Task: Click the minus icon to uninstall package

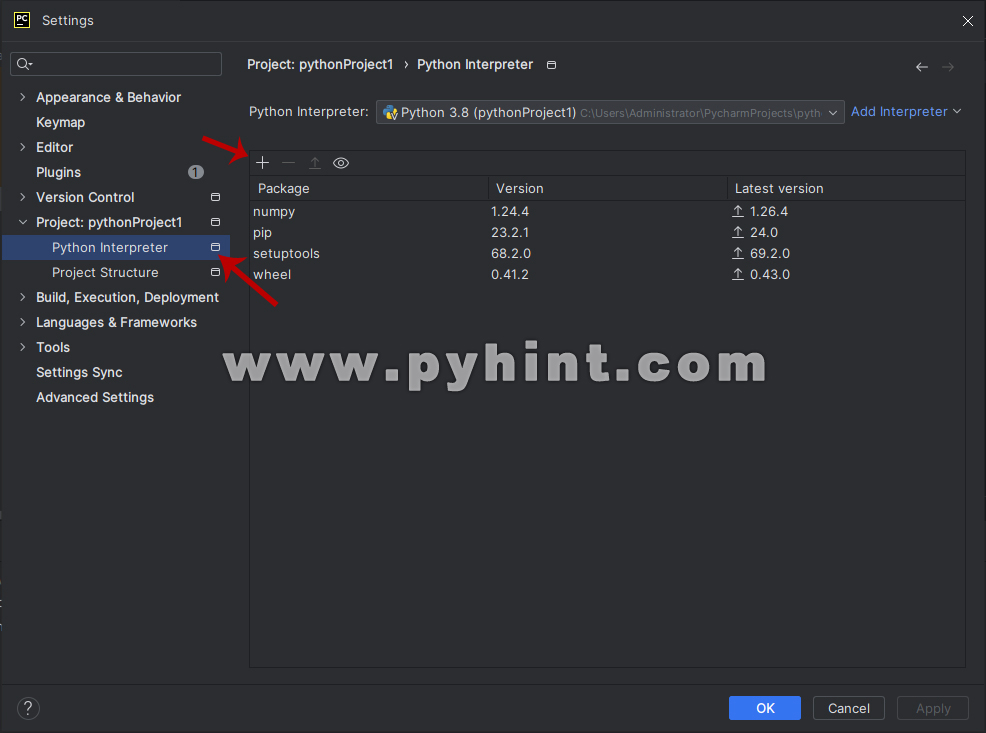Action: 289,163
